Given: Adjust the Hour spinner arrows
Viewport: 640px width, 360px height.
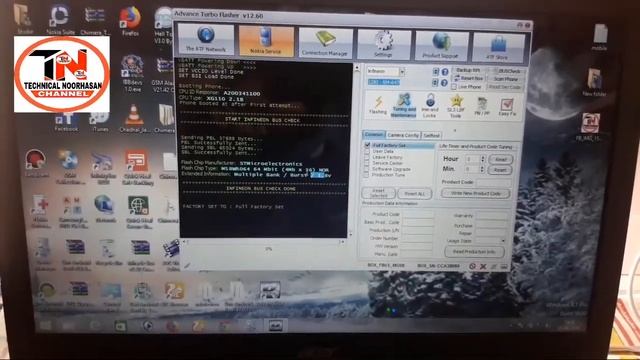Looking at the screenshot, I should (x=483, y=159).
